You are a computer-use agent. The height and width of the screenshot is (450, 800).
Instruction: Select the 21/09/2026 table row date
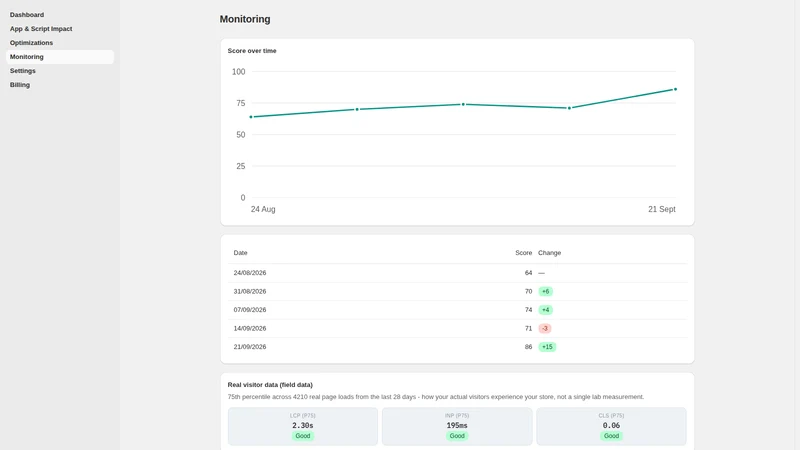pos(250,346)
